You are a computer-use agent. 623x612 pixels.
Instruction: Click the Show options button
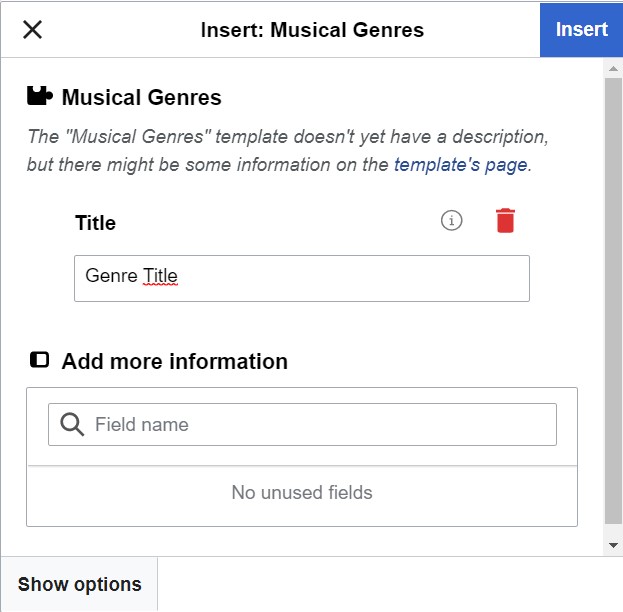pyautogui.click(x=79, y=584)
